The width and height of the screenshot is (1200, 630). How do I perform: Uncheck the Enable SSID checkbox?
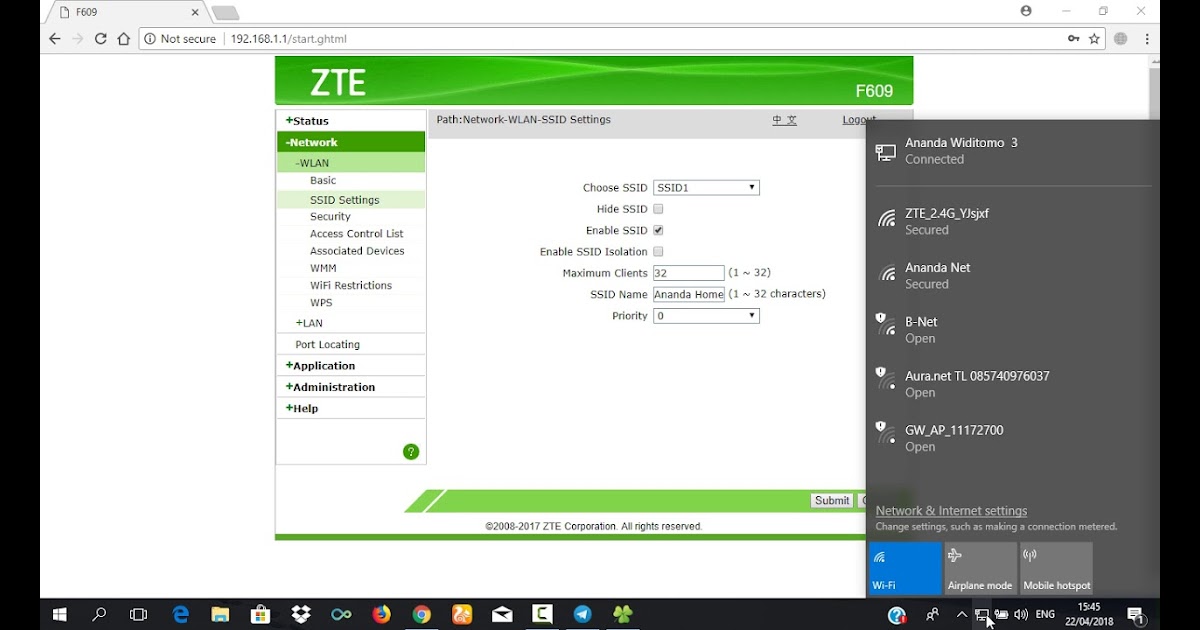[x=658, y=230]
